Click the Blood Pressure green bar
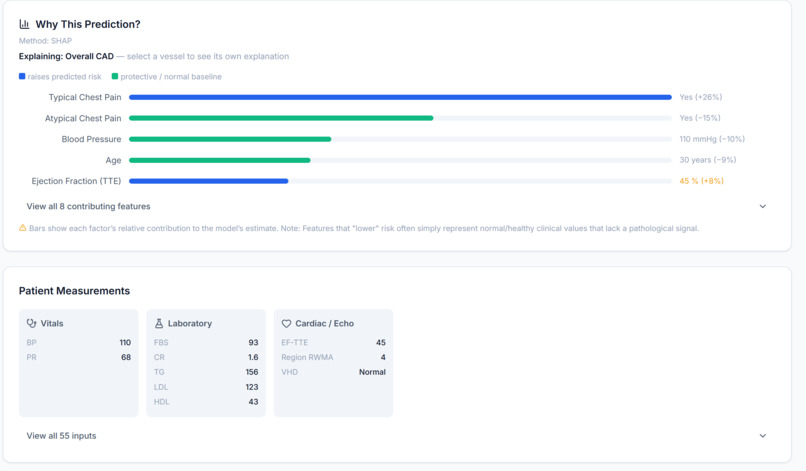The height and width of the screenshot is (471, 806). tap(230, 139)
